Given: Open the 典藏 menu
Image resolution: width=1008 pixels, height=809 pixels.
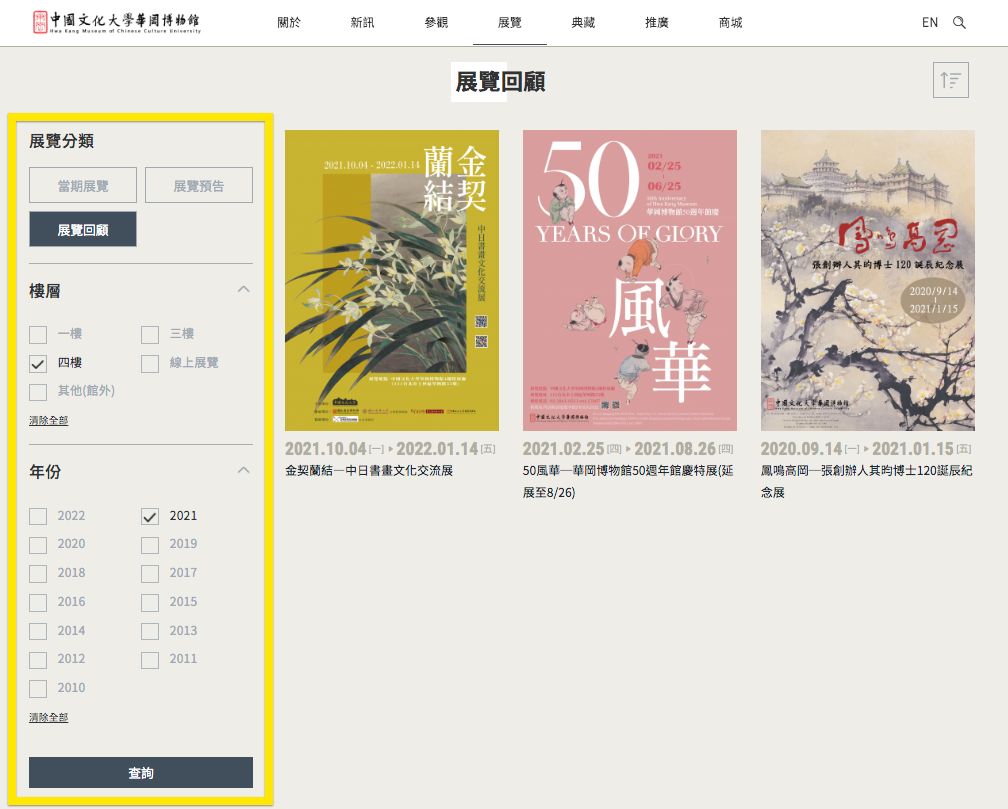Looking at the screenshot, I should tap(583, 23).
